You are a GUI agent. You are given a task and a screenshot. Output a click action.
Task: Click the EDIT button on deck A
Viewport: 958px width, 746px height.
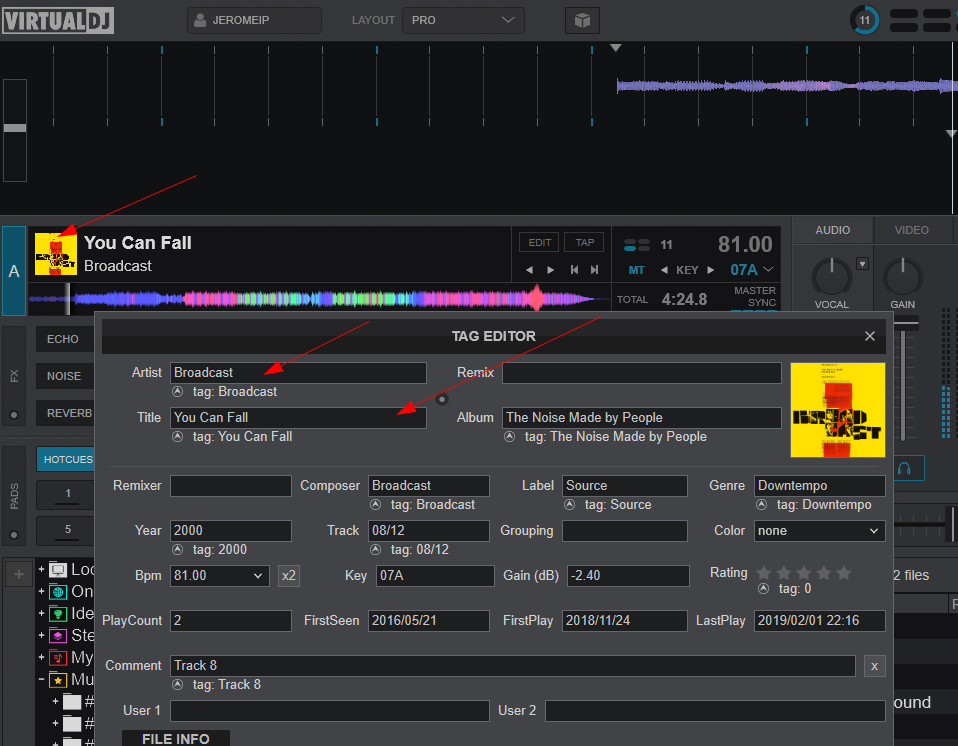click(x=539, y=243)
